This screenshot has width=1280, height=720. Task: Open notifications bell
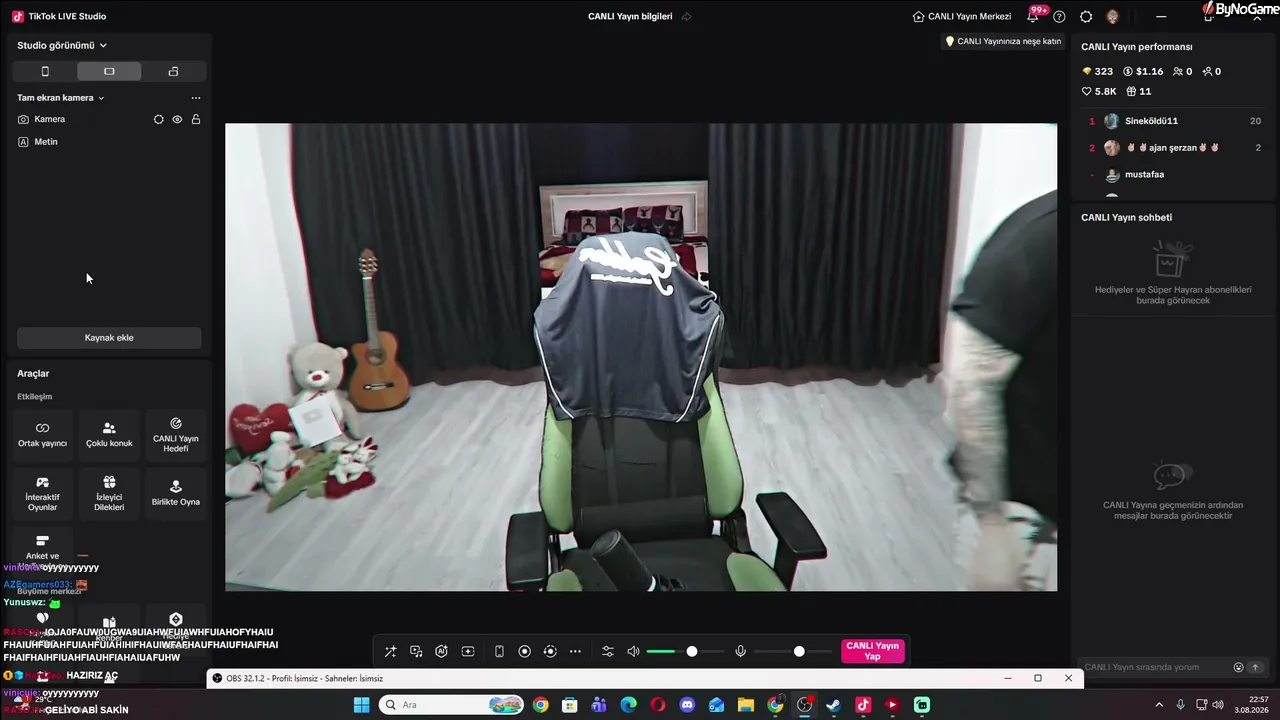click(1033, 16)
